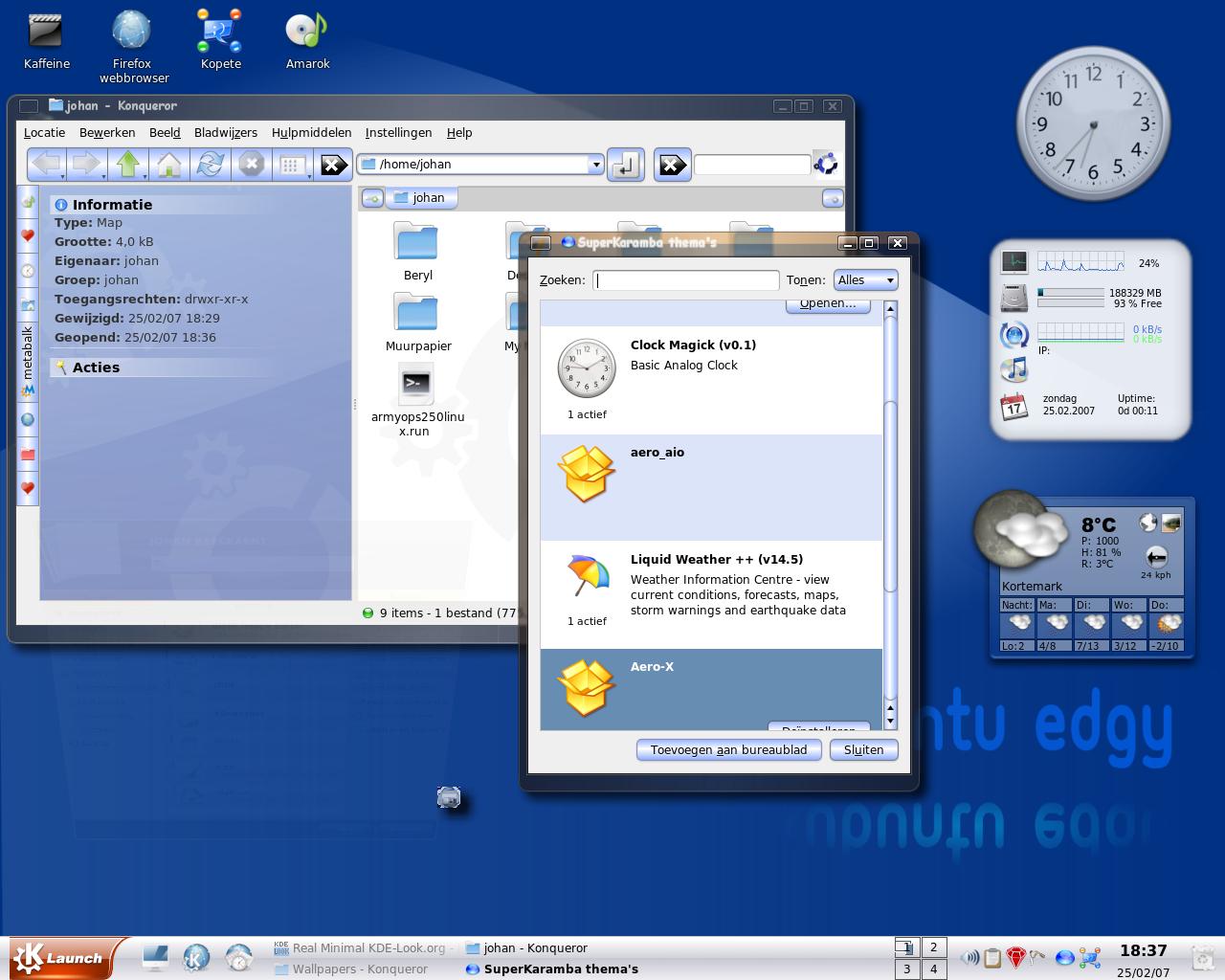The width and height of the screenshot is (1225, 980).
Task: Open the Home folder icon in Konqueror toolbar
Action: click(x=169, y=165)
